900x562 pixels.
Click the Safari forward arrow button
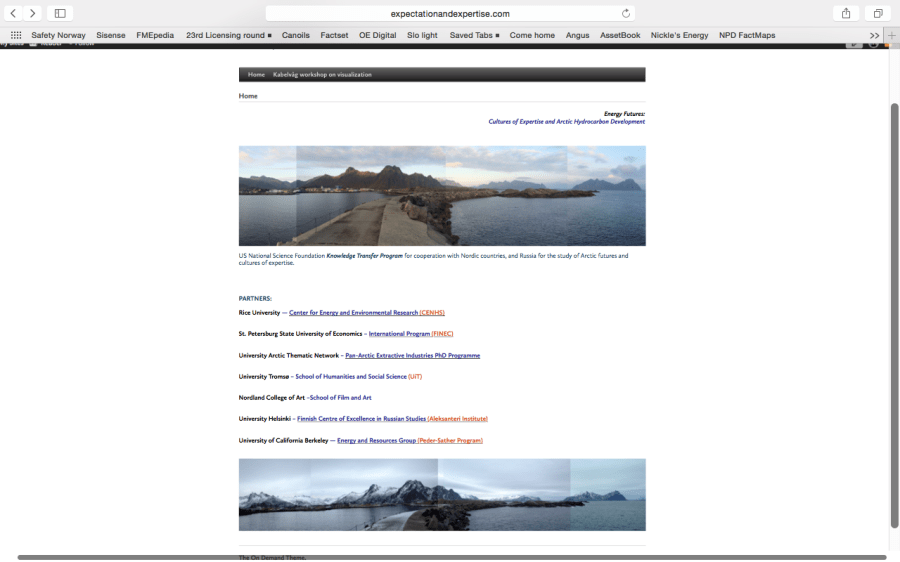pos(32,13)
